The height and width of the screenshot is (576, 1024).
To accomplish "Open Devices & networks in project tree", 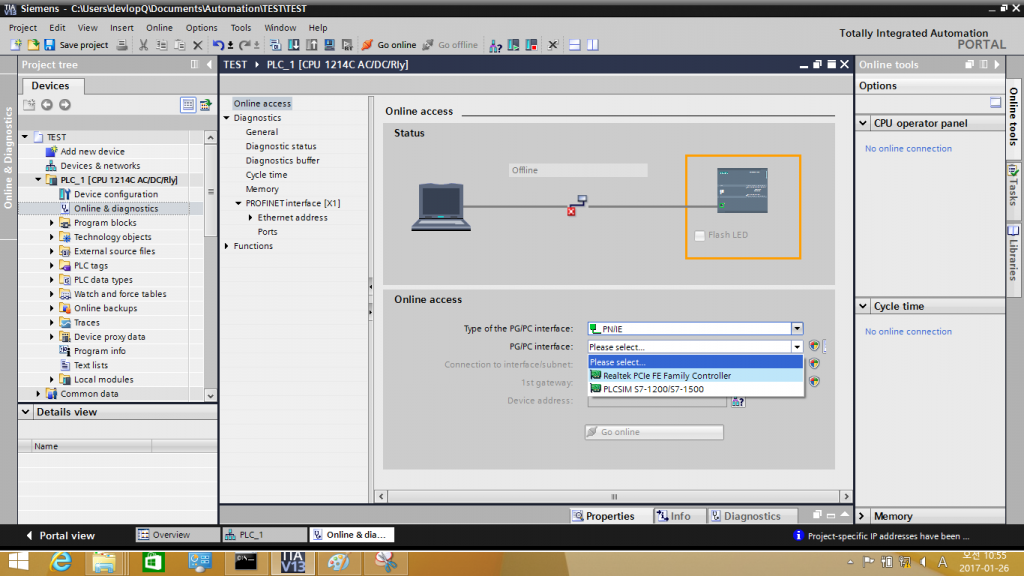I will click(100, 166).
